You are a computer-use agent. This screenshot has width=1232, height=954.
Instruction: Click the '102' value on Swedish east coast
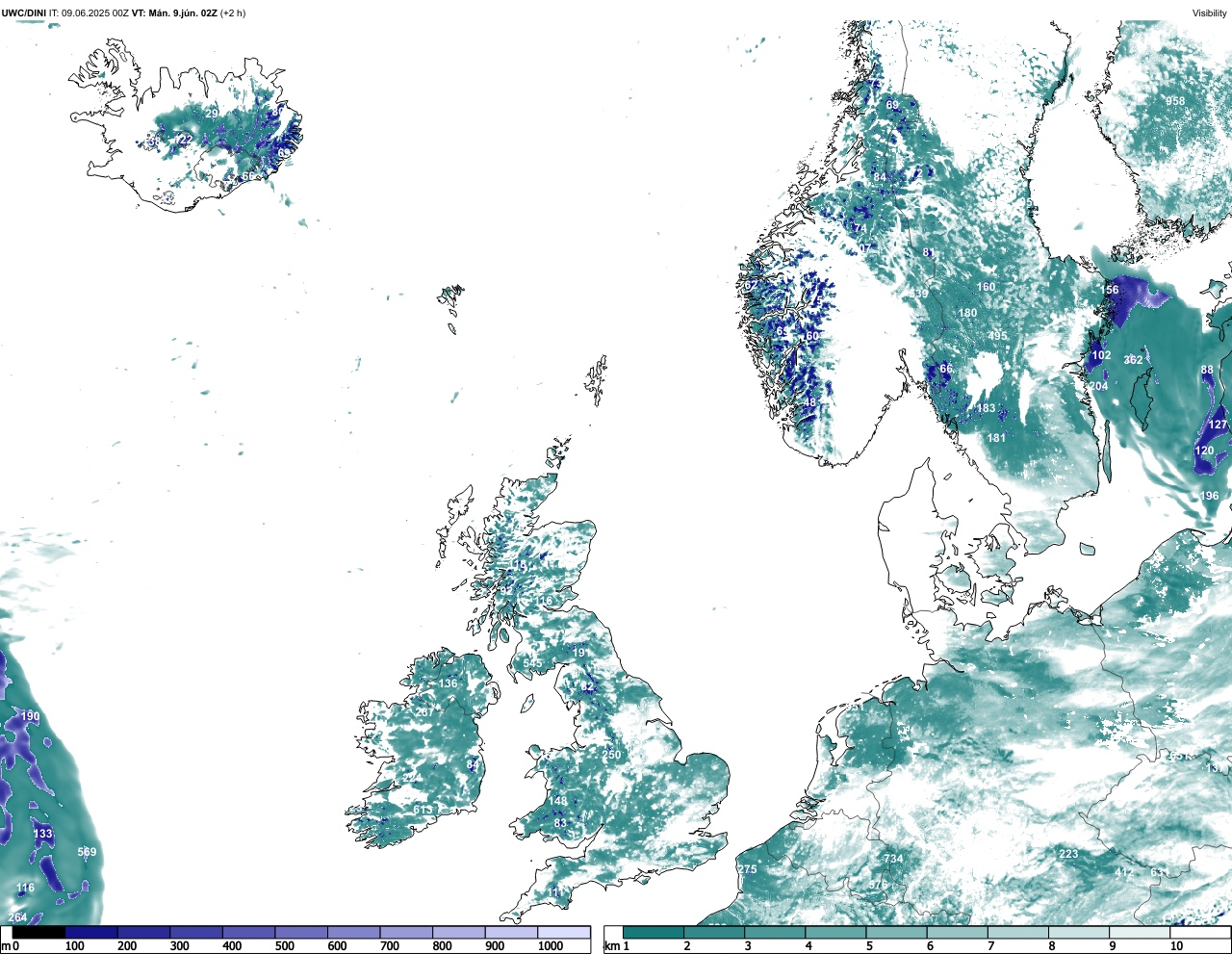[1101, 355]
